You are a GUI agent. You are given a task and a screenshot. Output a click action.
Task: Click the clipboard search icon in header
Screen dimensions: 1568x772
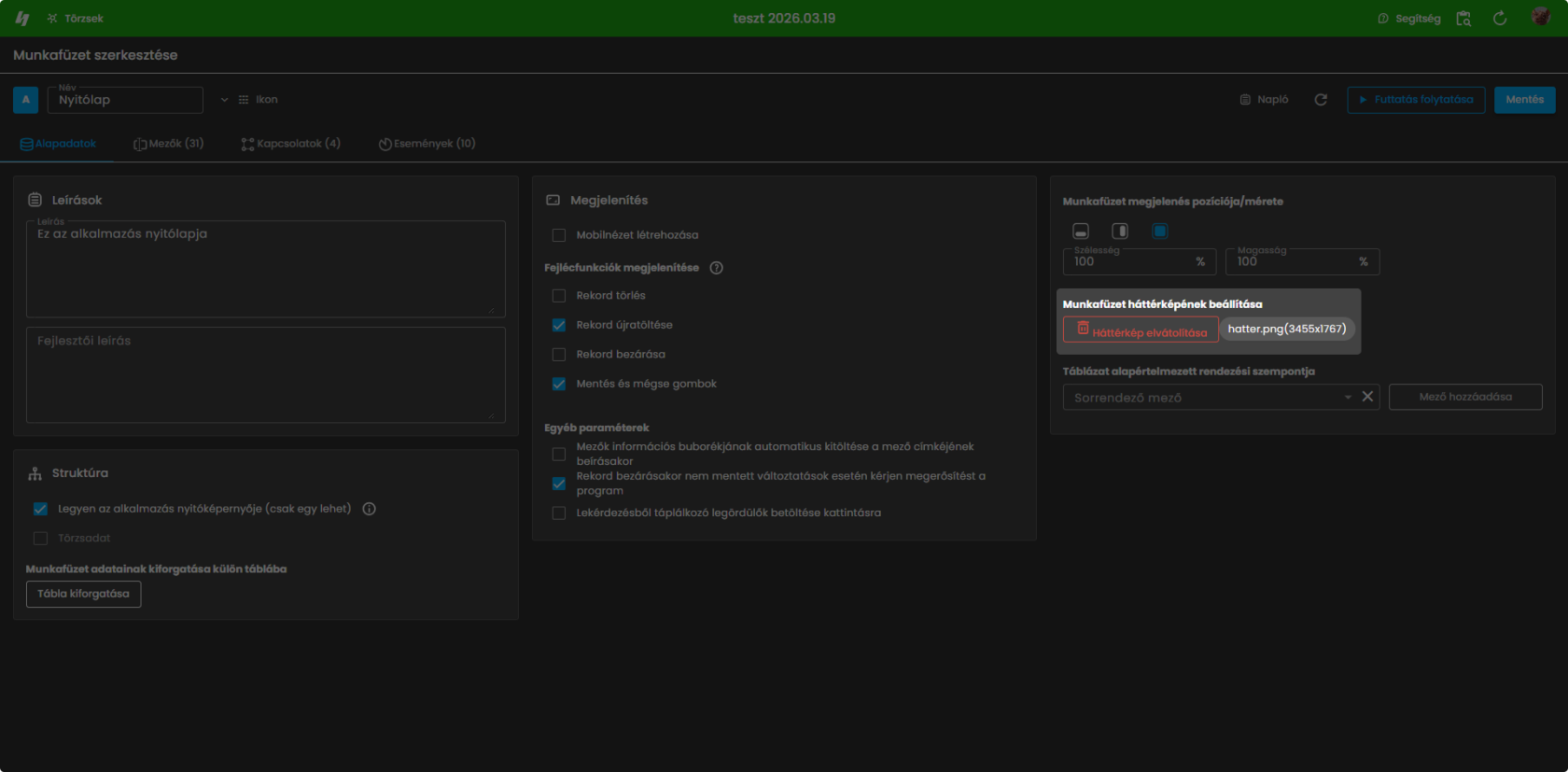coord(1463,19)
